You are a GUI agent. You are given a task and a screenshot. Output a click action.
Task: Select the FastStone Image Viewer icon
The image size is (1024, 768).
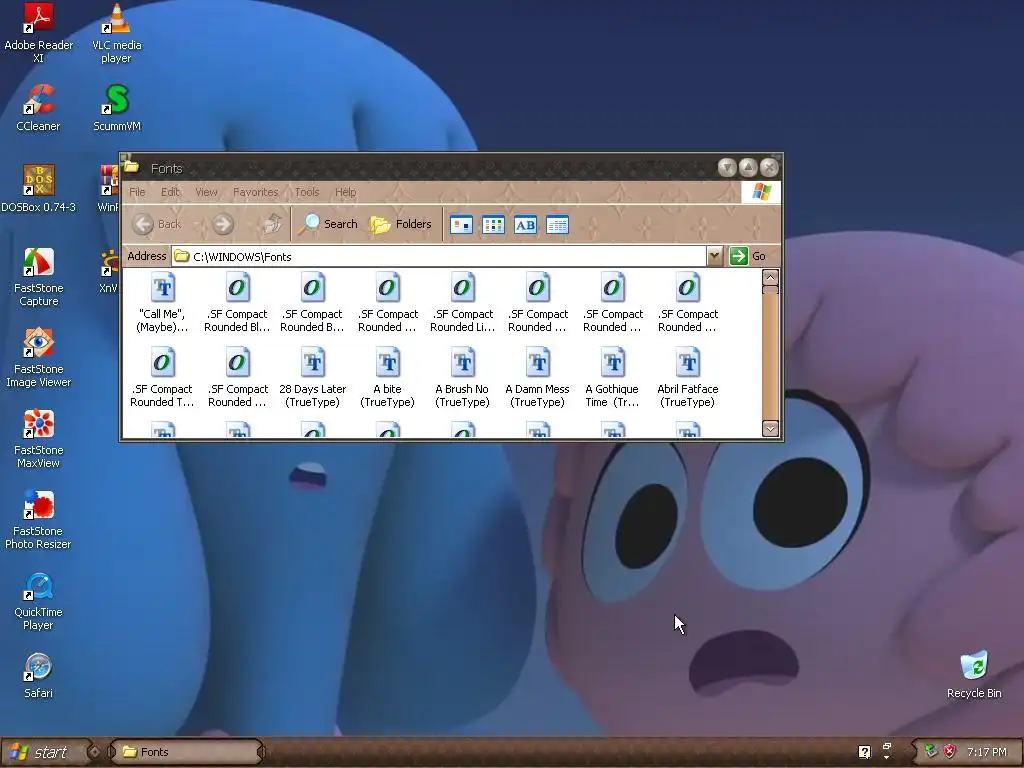click(39, 357)
